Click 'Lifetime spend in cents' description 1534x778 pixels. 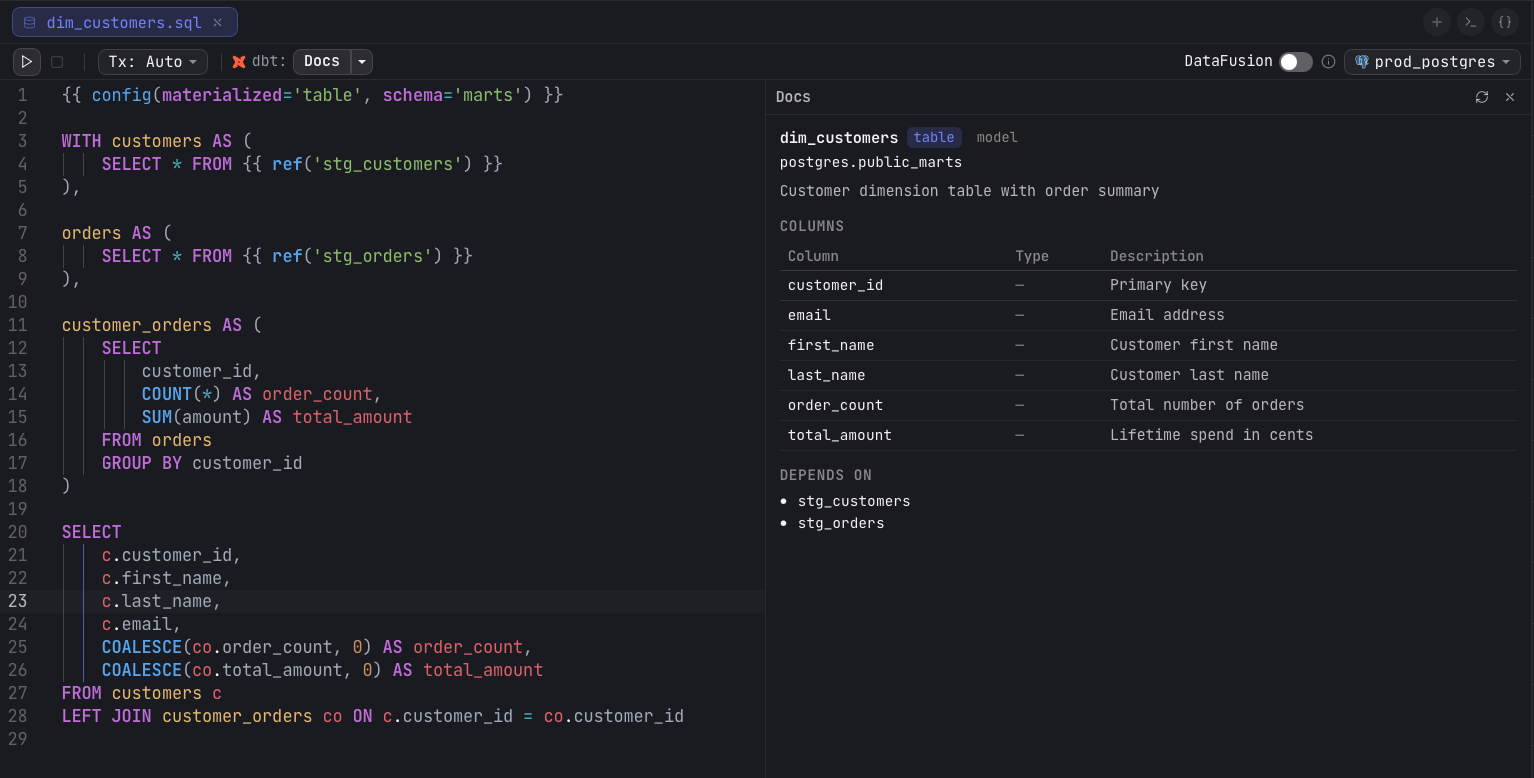click(x=1211, y=435)
